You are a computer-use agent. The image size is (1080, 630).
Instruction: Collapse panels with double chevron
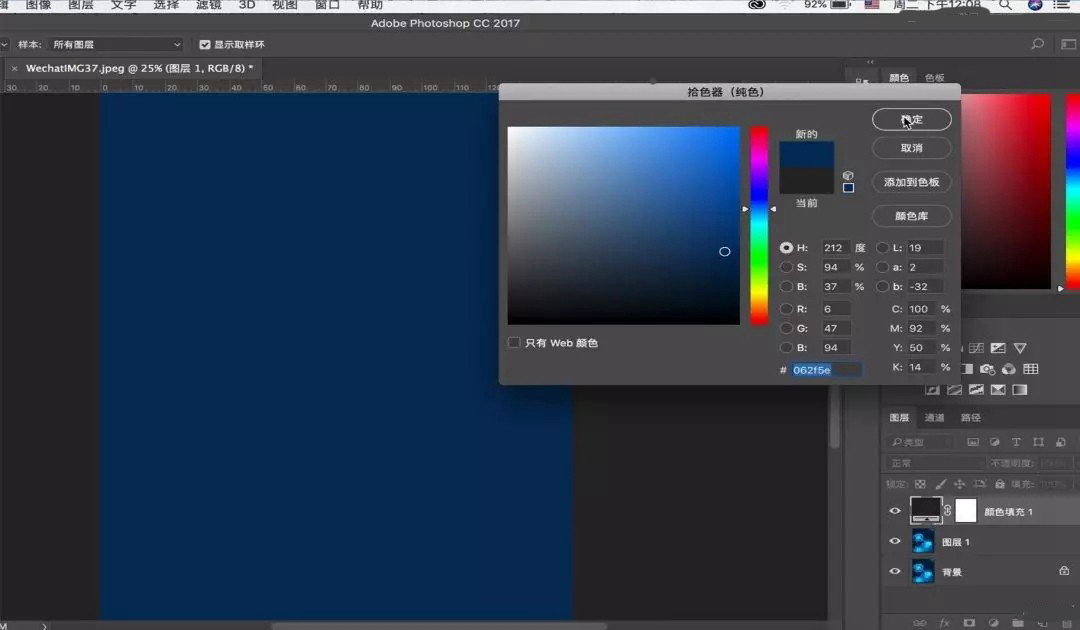(871, 61)
